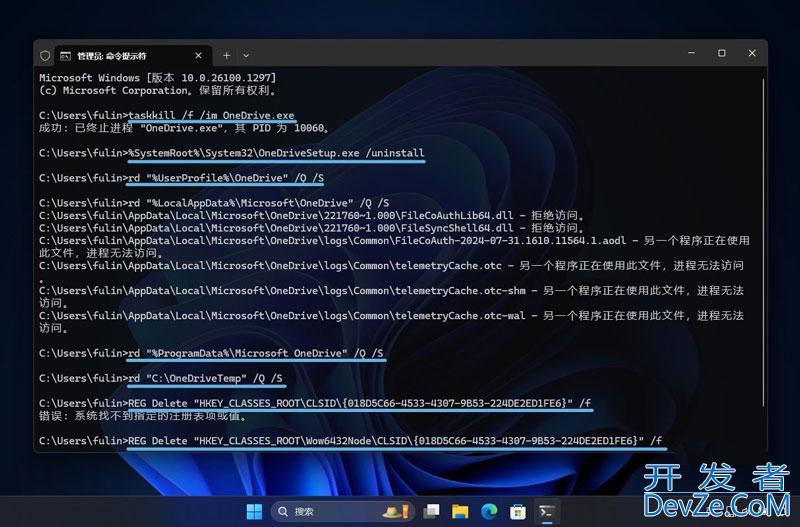Click the rd "C:\OneDriveTemp" command

[x=205, y=378]
